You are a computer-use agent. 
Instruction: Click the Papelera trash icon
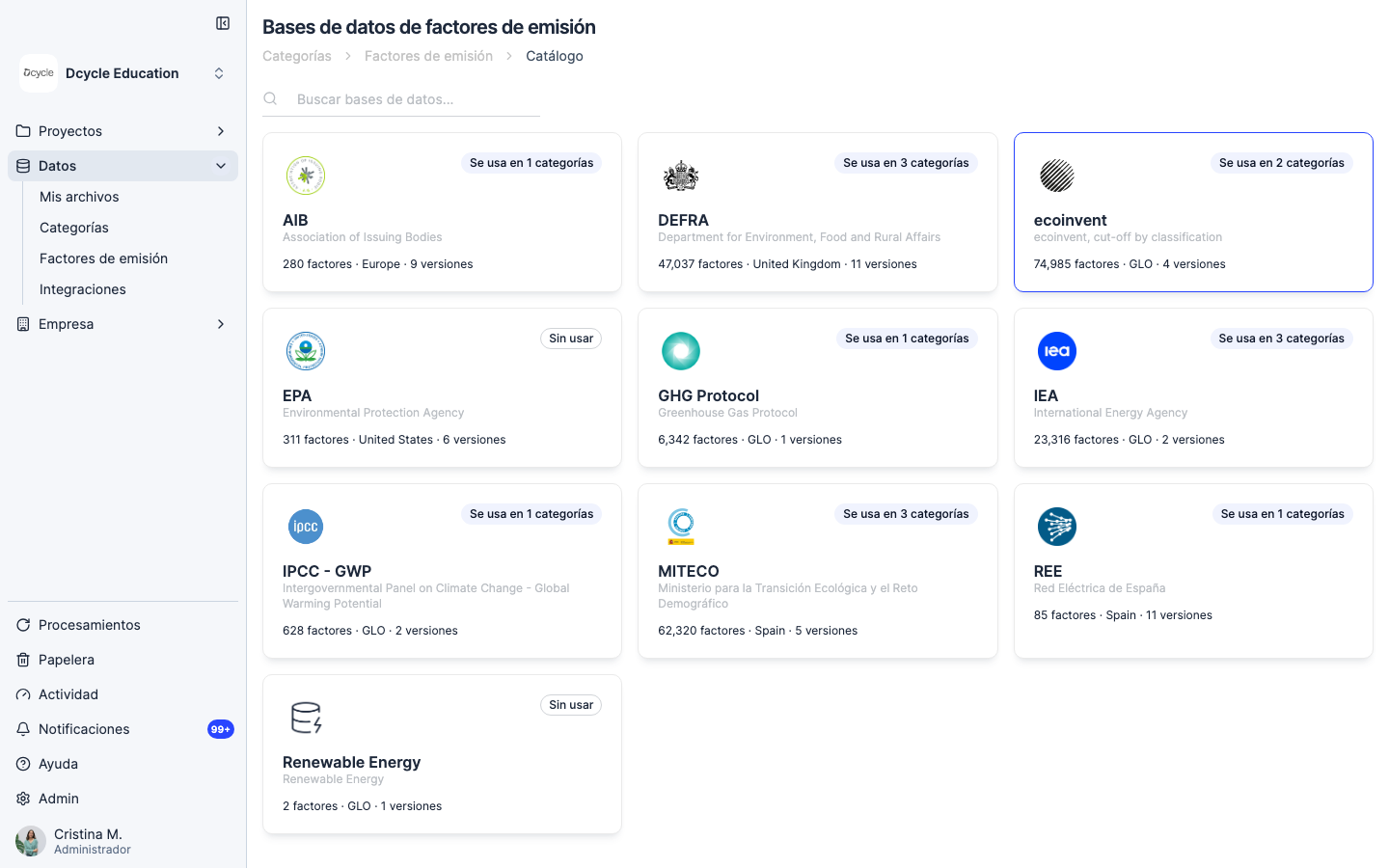(x=23, y=660)
